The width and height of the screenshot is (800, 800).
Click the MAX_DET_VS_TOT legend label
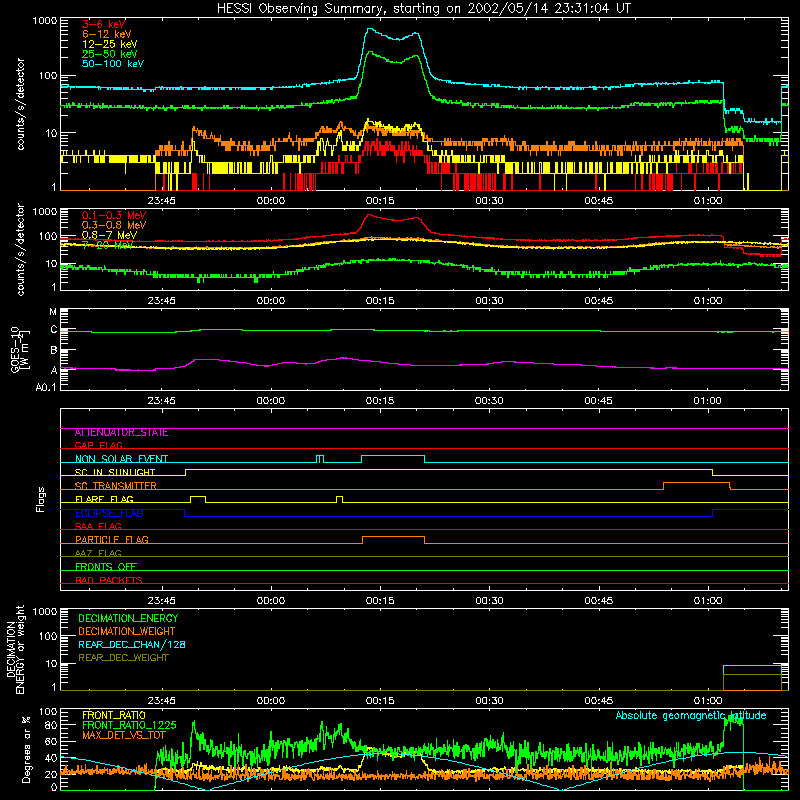point(123,735)
